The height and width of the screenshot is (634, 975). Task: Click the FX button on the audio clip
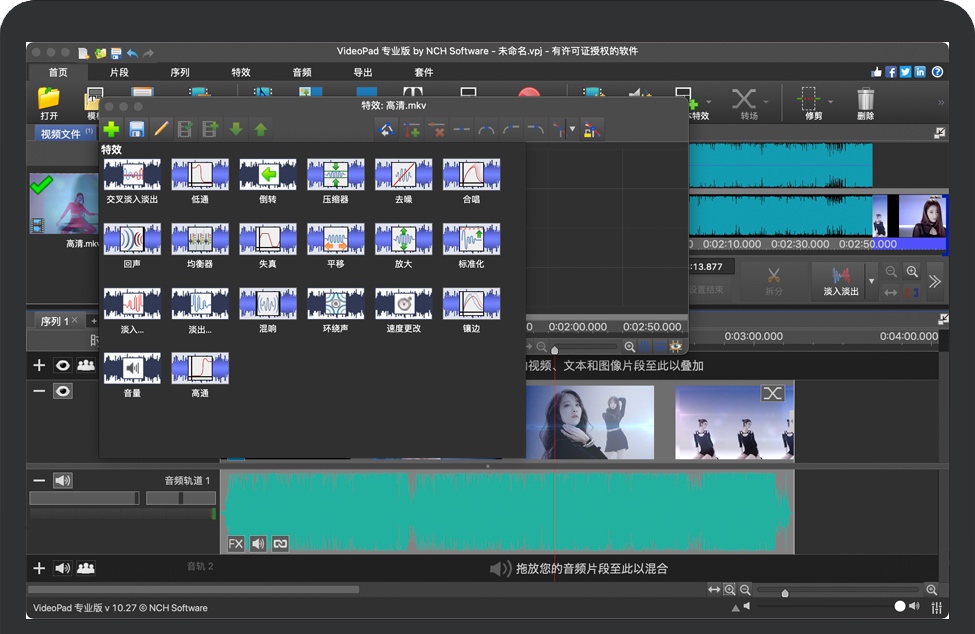(235, 543)
